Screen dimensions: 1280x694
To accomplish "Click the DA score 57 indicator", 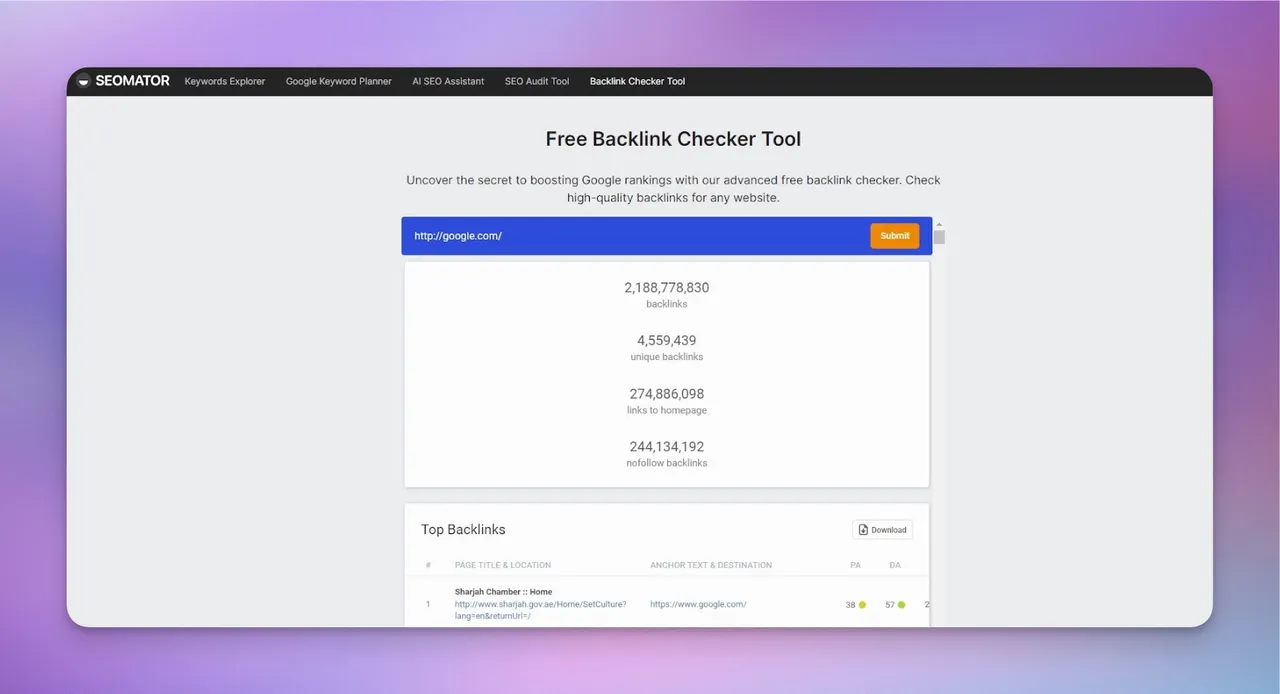I will (x=895, y=605).
